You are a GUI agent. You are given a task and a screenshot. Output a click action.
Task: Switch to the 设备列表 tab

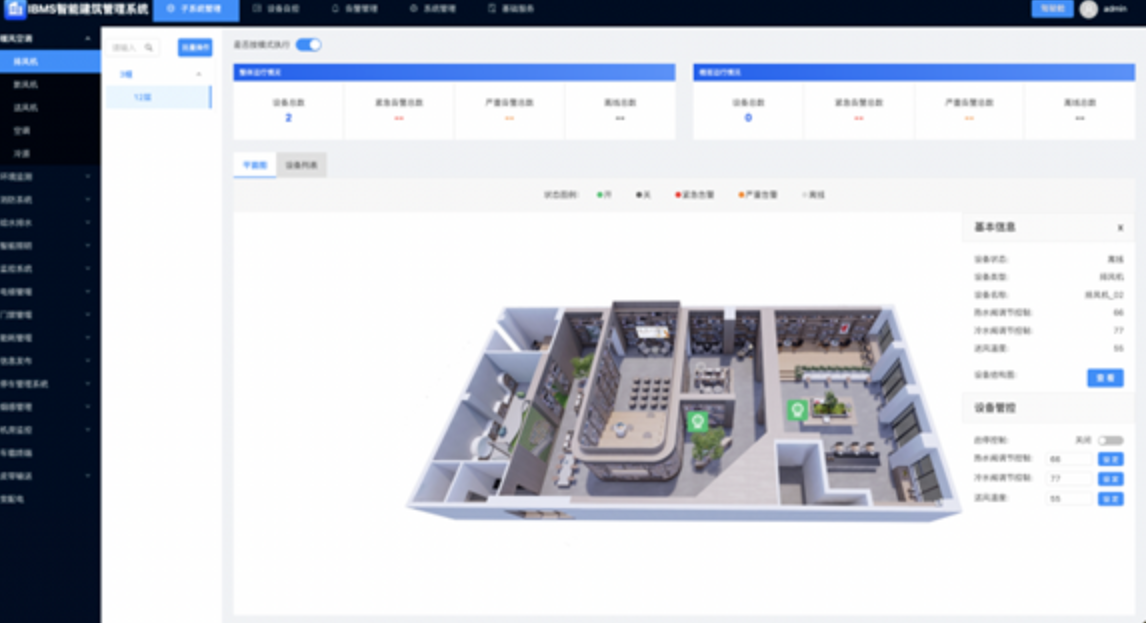tap(301, 166)
